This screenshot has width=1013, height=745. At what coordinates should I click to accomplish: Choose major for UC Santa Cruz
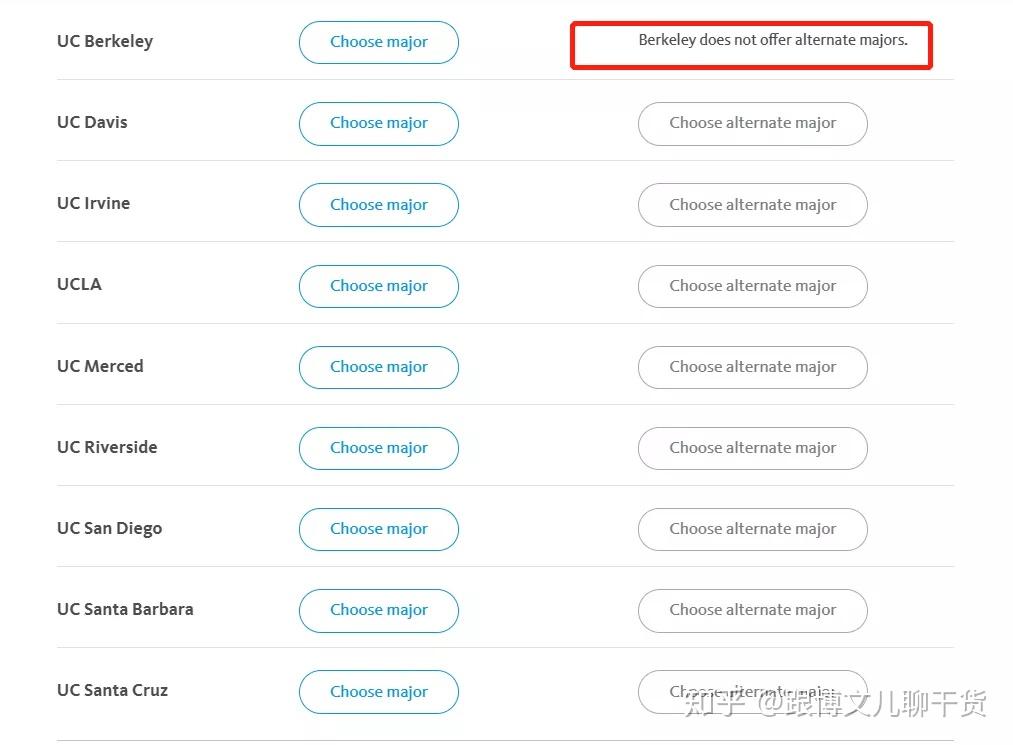tap(378, 692)
